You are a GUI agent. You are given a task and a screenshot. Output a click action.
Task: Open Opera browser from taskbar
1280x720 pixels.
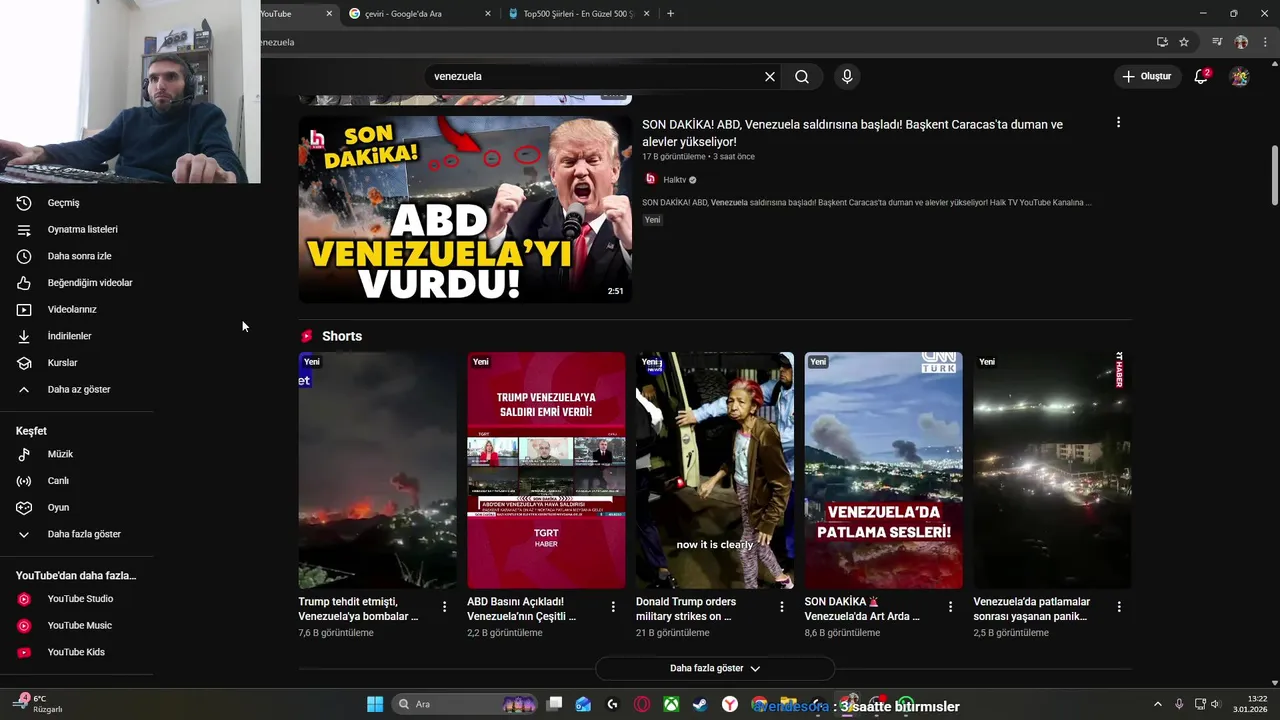click(x=642, y=704)
